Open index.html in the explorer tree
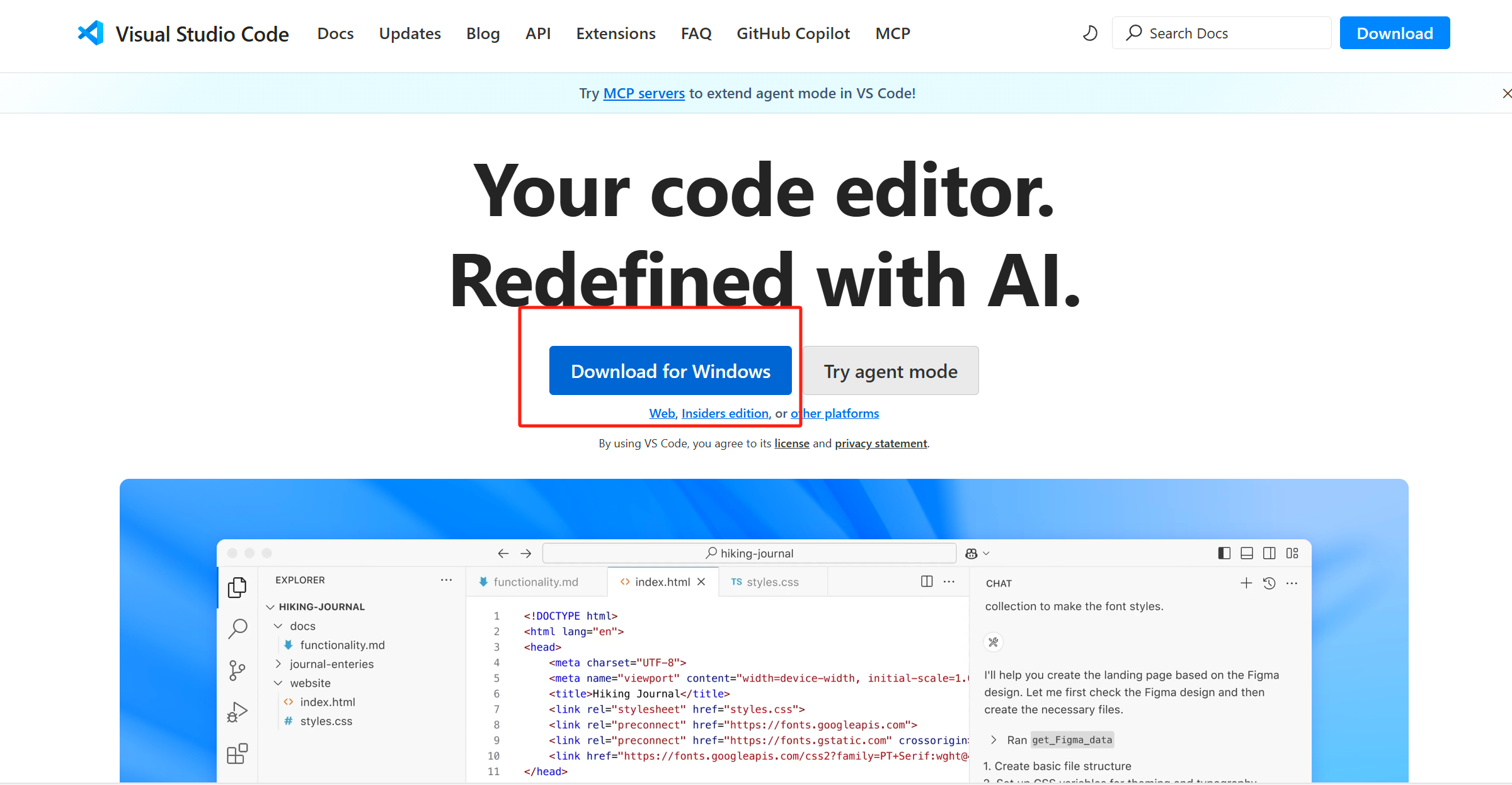This screenshot has height=785, width=1512. [328, 702]
